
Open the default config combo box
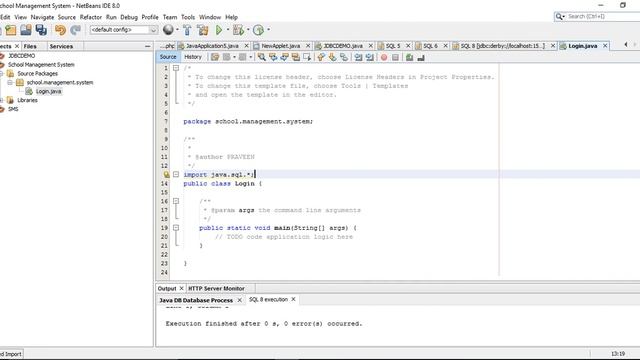124,30
